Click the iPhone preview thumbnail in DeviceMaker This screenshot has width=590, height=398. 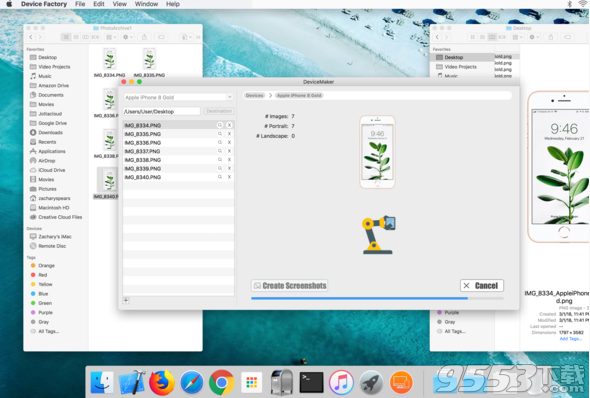[x=377, y=152]
